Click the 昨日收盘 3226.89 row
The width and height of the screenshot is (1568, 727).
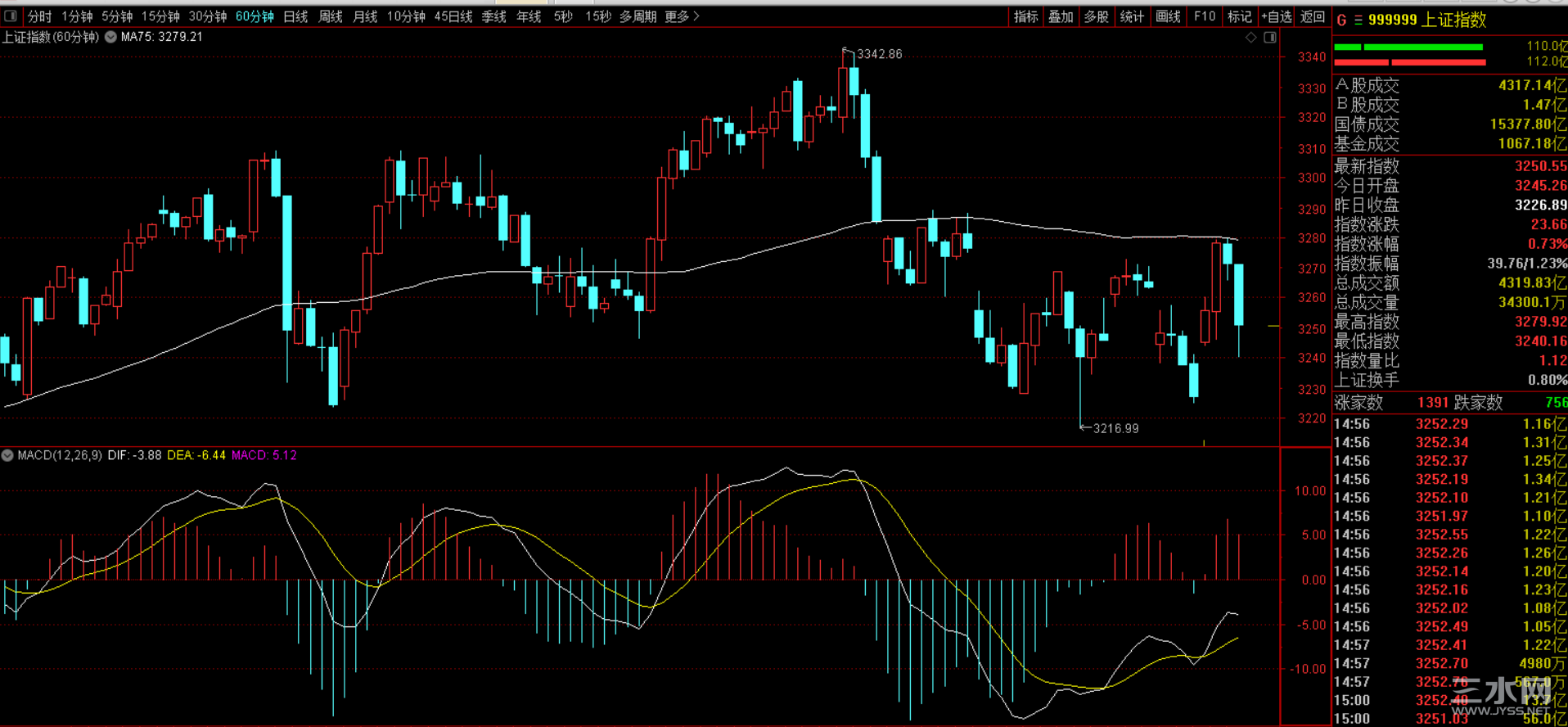click(1450, 205)
